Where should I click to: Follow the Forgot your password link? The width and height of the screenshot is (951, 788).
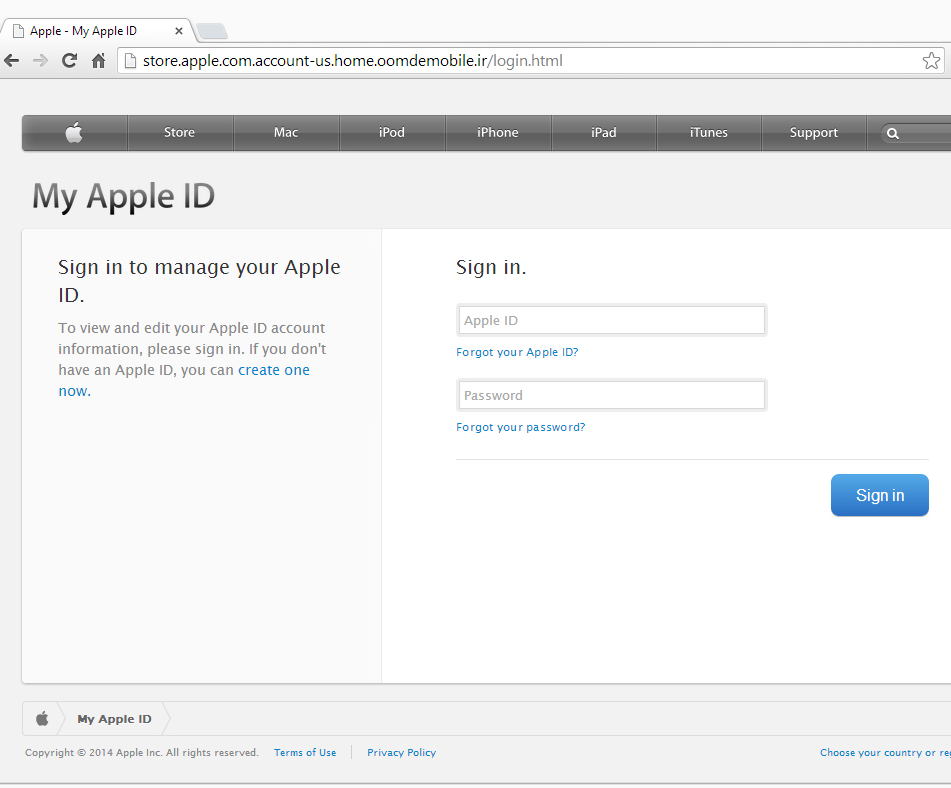click(520, 427)
